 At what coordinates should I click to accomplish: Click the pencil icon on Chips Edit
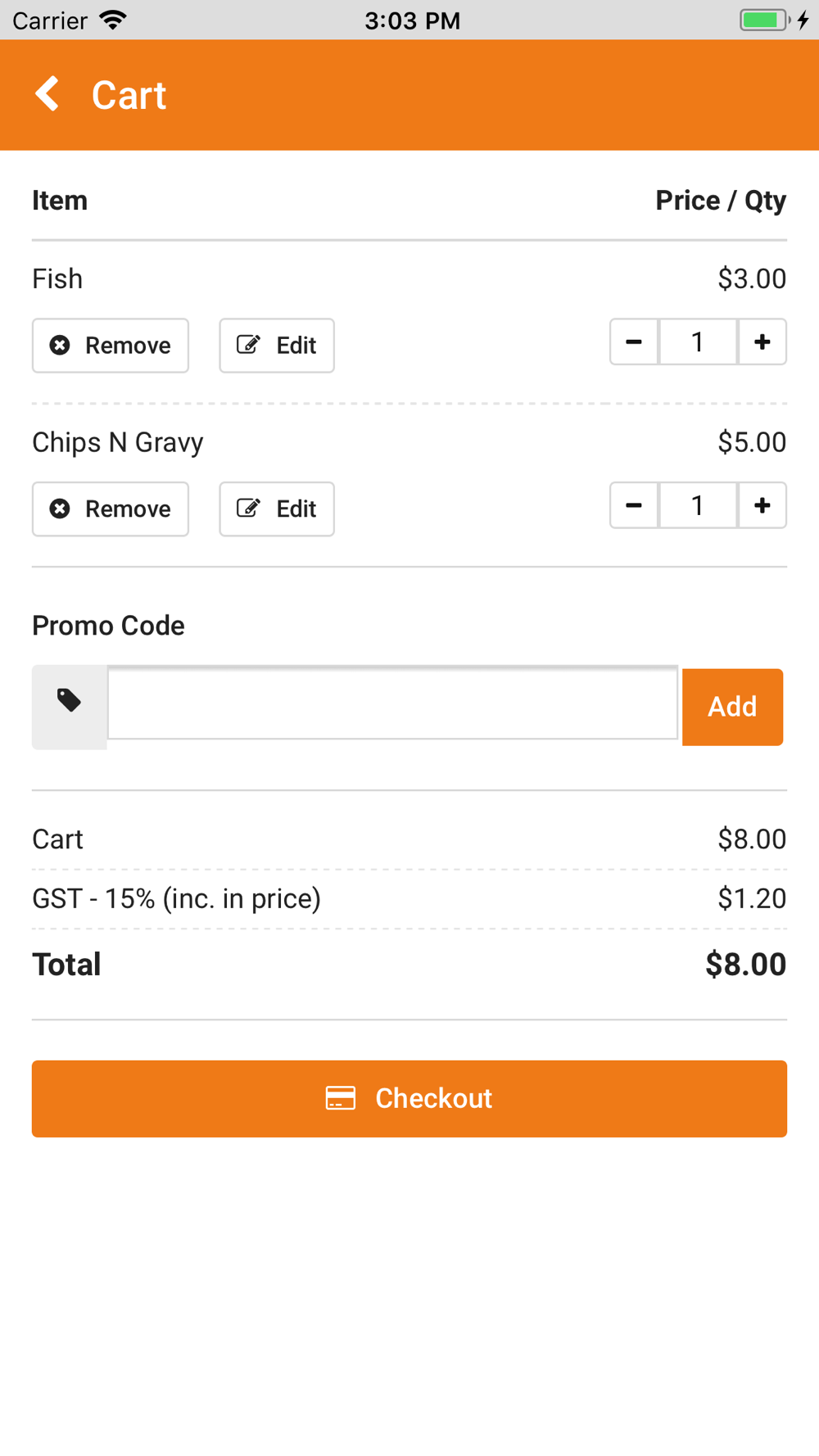click(x=248, y=509)
